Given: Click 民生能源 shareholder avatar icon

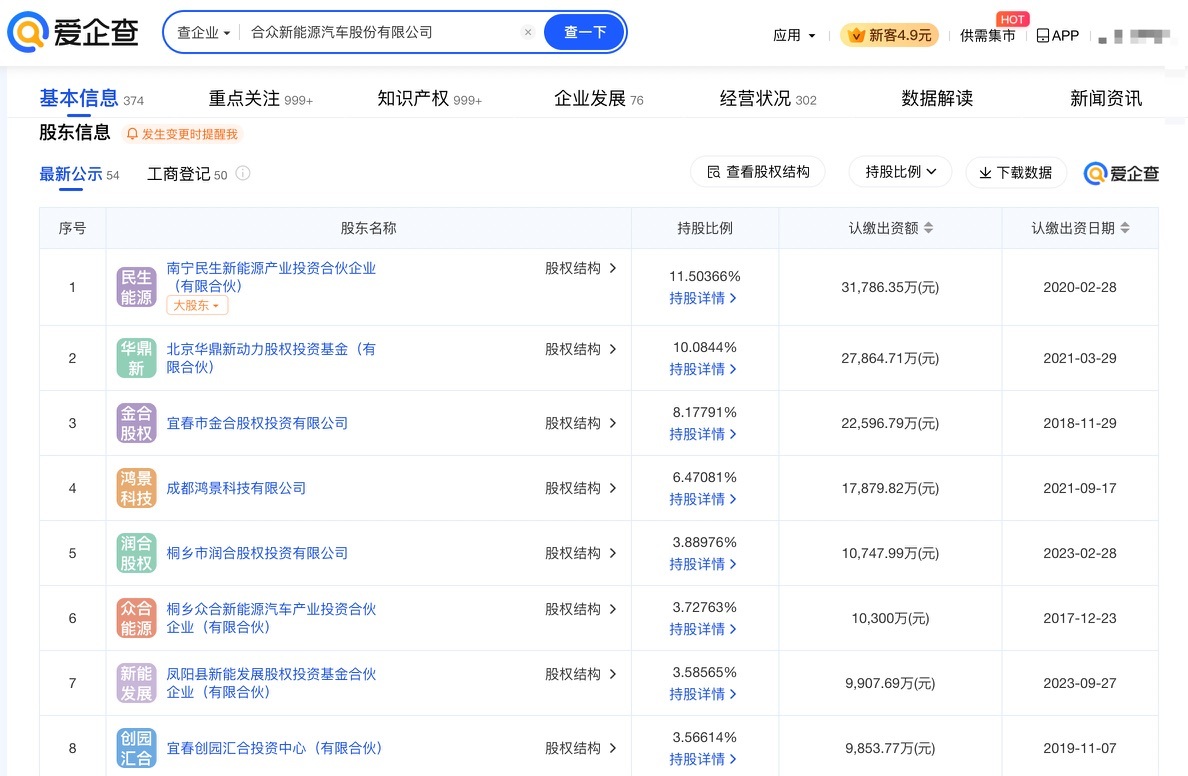Looking at the screenshot, I should 136,287.
